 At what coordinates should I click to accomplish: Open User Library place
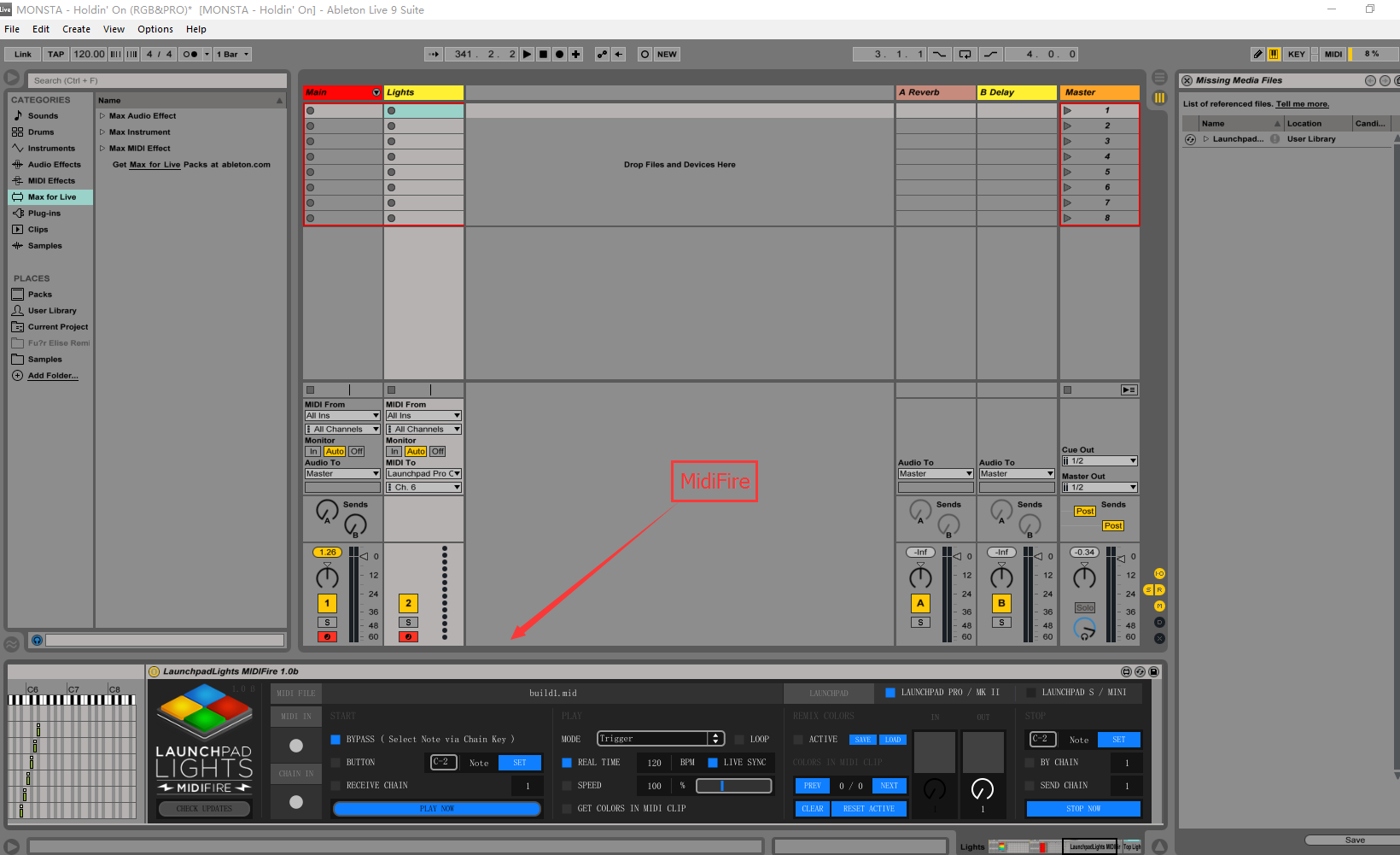pyautogui.click(x=51, y=311)
